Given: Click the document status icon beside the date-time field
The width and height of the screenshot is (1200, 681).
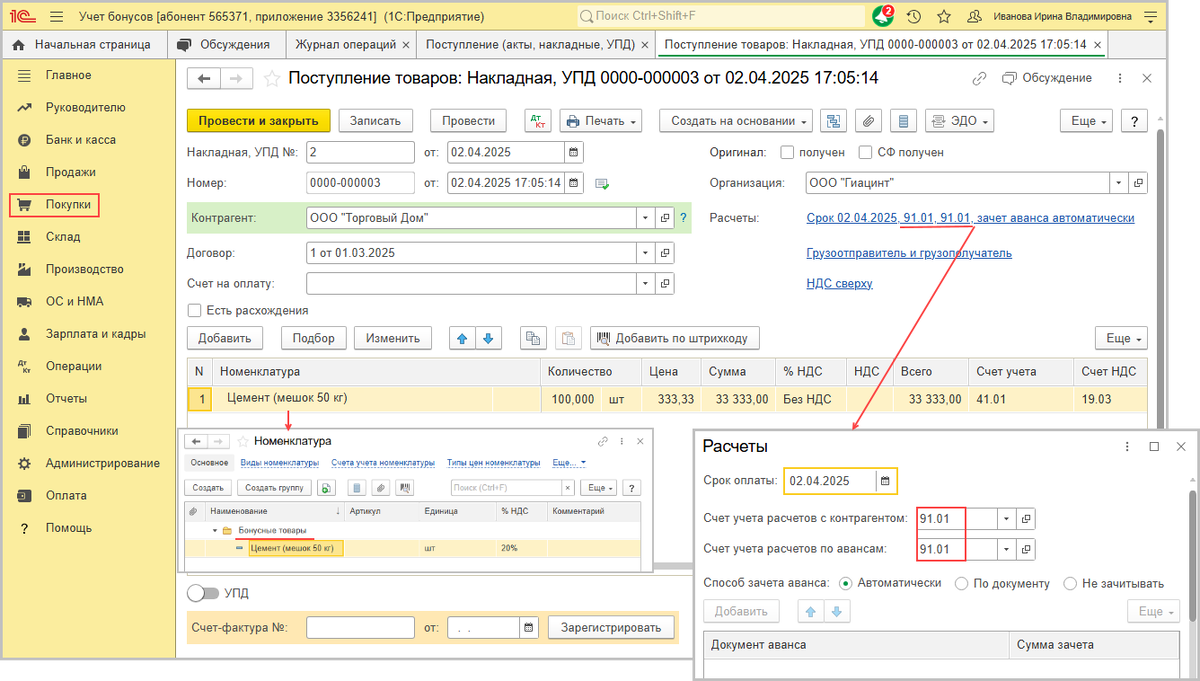Looking at the screenshot, I should 602,183.
